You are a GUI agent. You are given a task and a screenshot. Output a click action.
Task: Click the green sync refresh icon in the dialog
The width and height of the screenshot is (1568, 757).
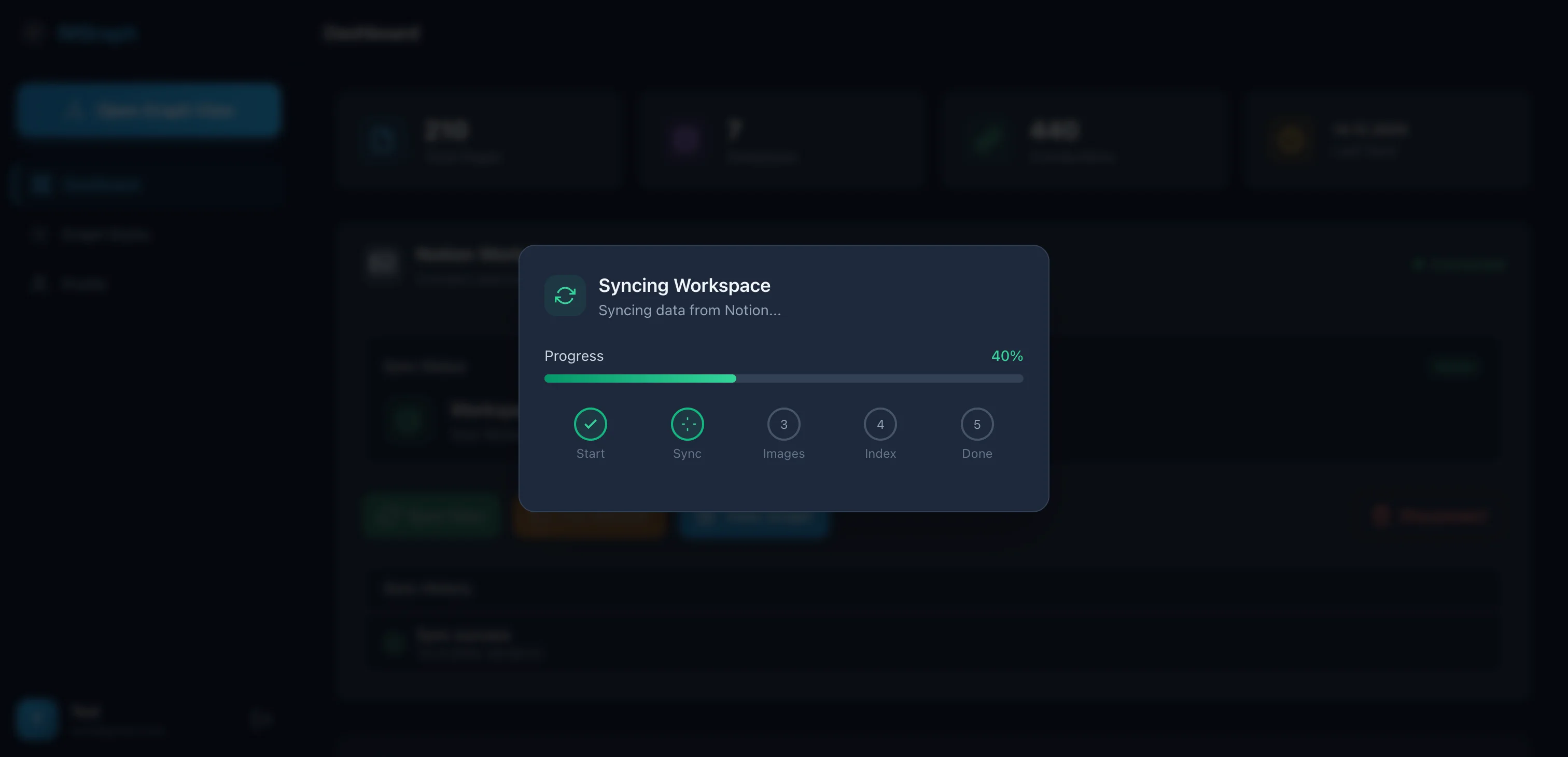click(564, 296)
